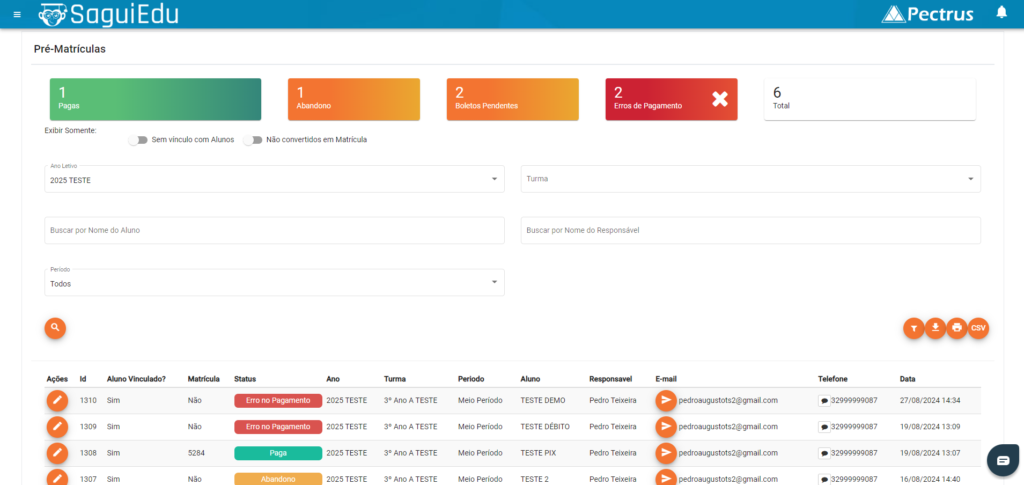Click the notification bell icon

[x=1001, y=13]
